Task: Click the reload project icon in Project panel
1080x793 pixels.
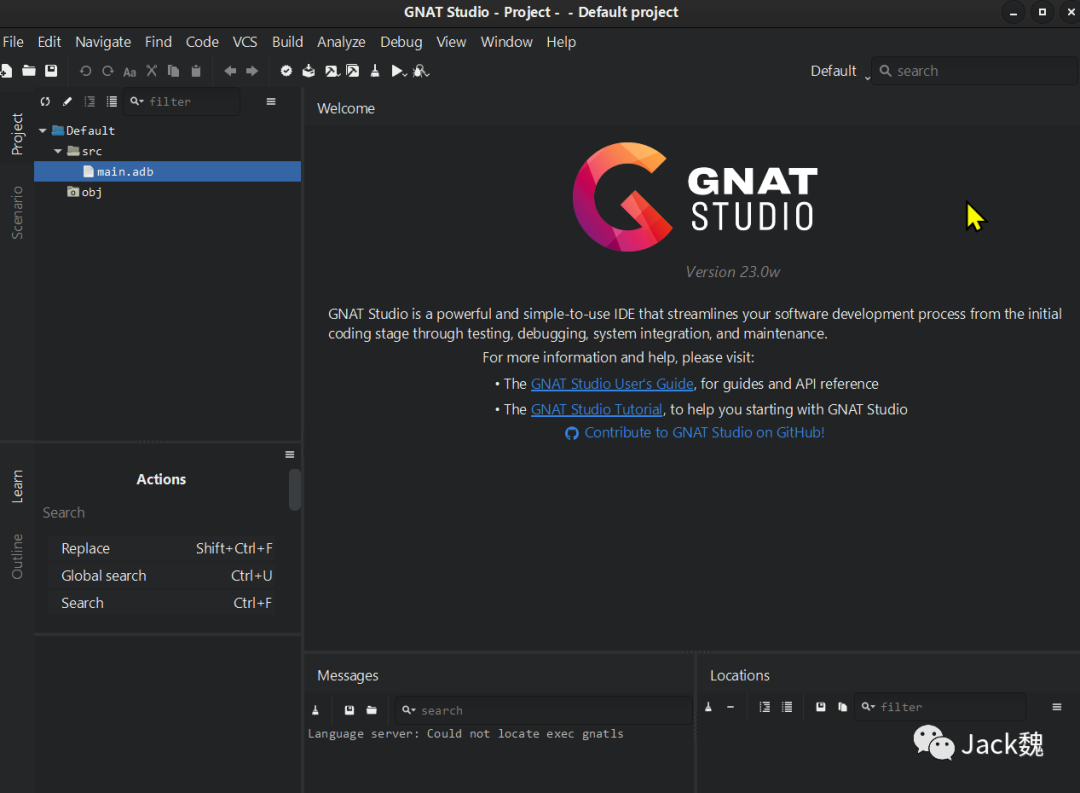Action: coord(45,101)
